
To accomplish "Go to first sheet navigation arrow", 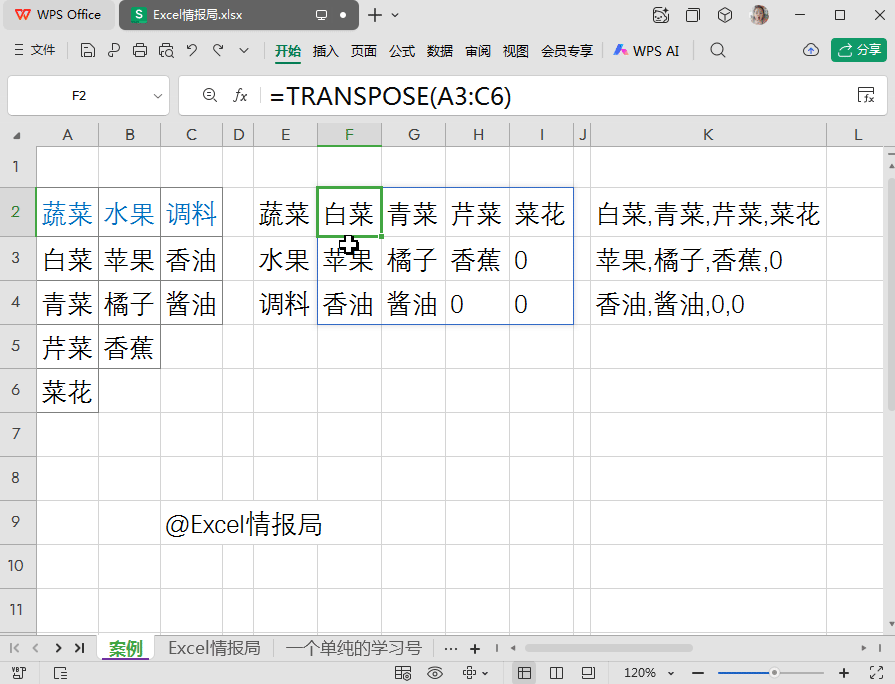I will pos(15,648).
